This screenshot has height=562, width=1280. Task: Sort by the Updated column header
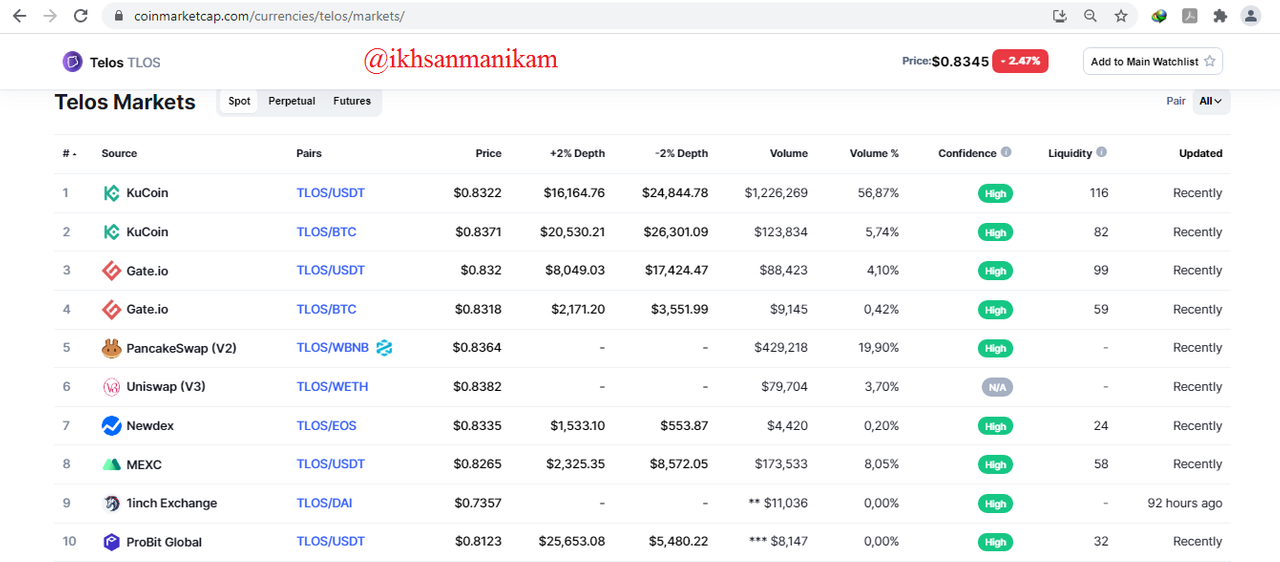pos(1200,153)
